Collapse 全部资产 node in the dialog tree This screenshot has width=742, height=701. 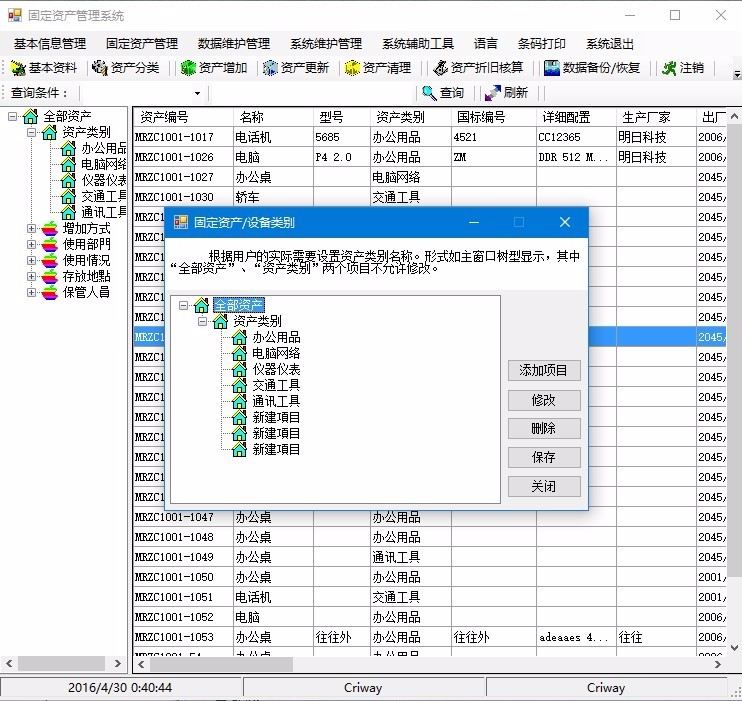[x=183, y=305]
